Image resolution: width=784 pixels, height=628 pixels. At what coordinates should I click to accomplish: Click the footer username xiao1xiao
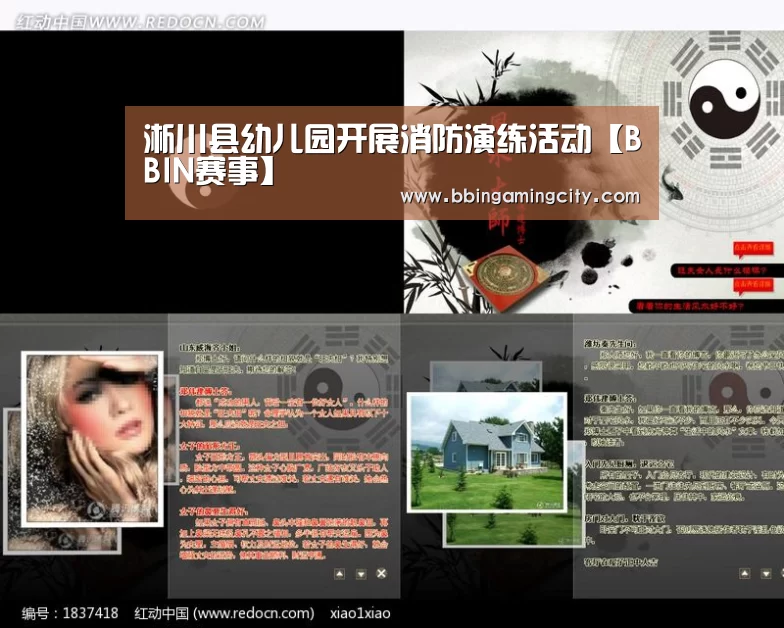point(360,613)
